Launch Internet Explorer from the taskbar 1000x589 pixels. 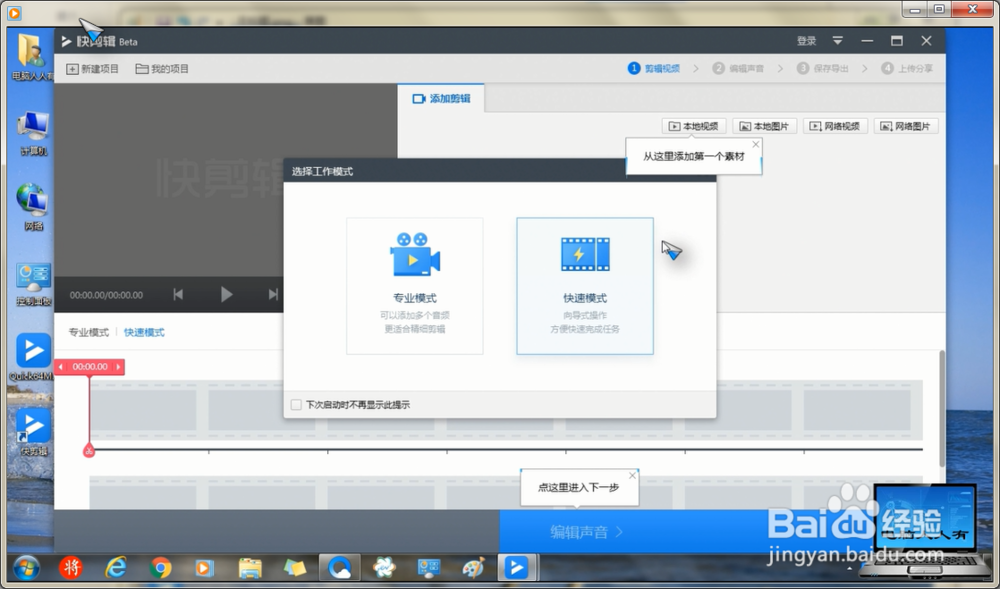tap(115, 567)
